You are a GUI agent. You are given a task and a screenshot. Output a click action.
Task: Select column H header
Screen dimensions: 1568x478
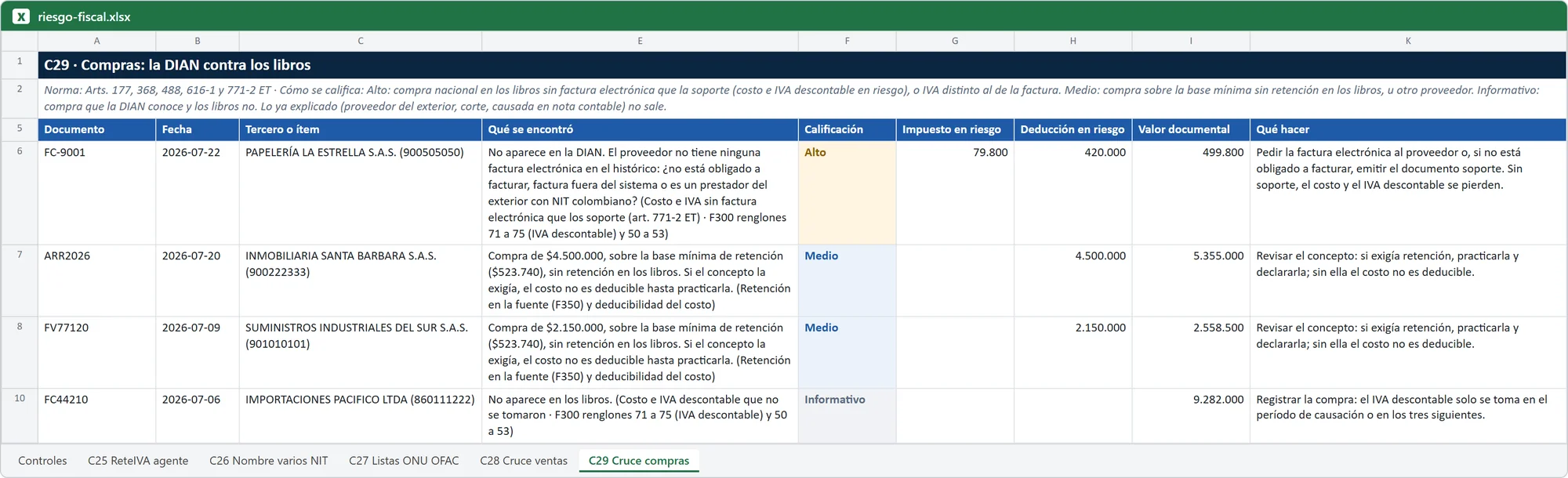pos(1073,41)
